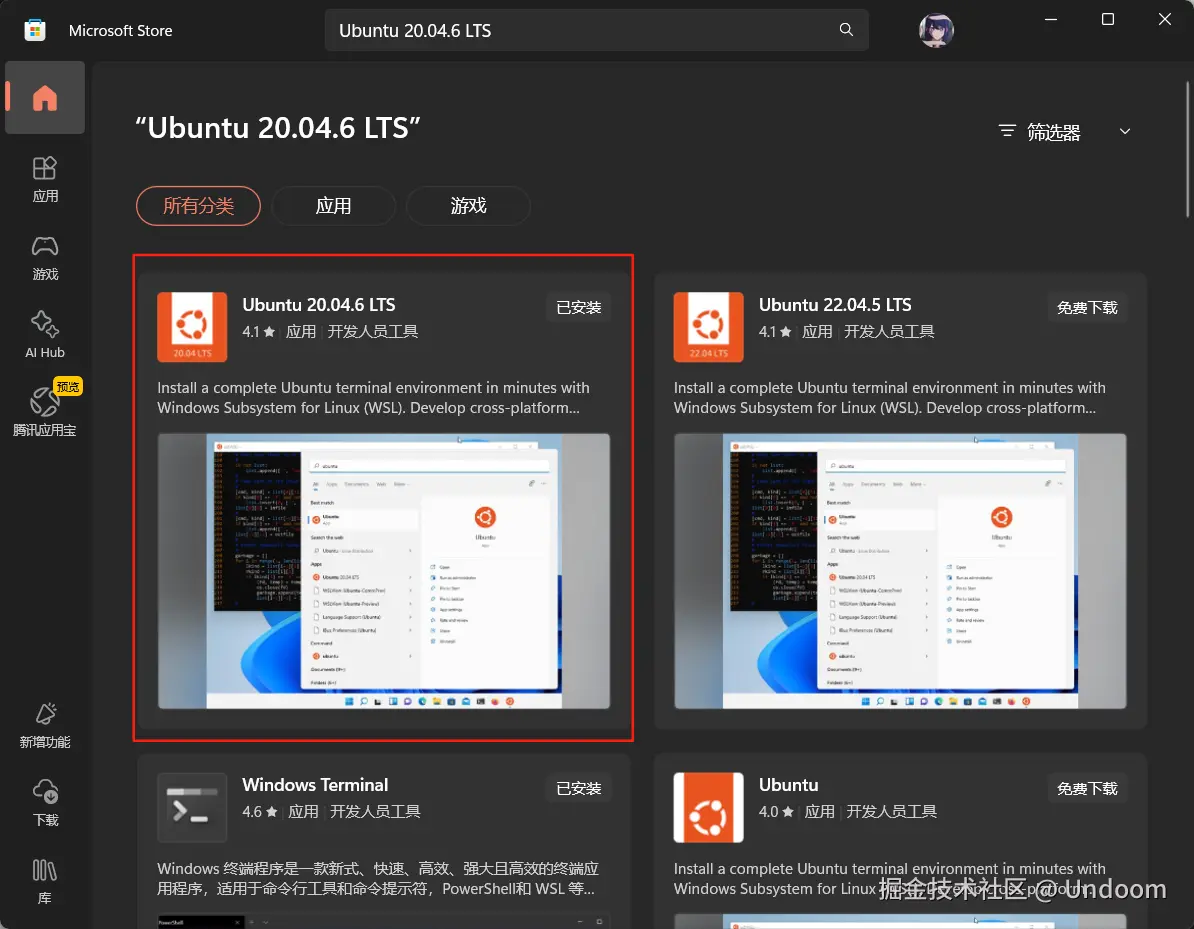1194x929 pixels.
Task: Click the “Ubuntu 20.04.6 LTS” results heading
Action: (x=278, y=128)
